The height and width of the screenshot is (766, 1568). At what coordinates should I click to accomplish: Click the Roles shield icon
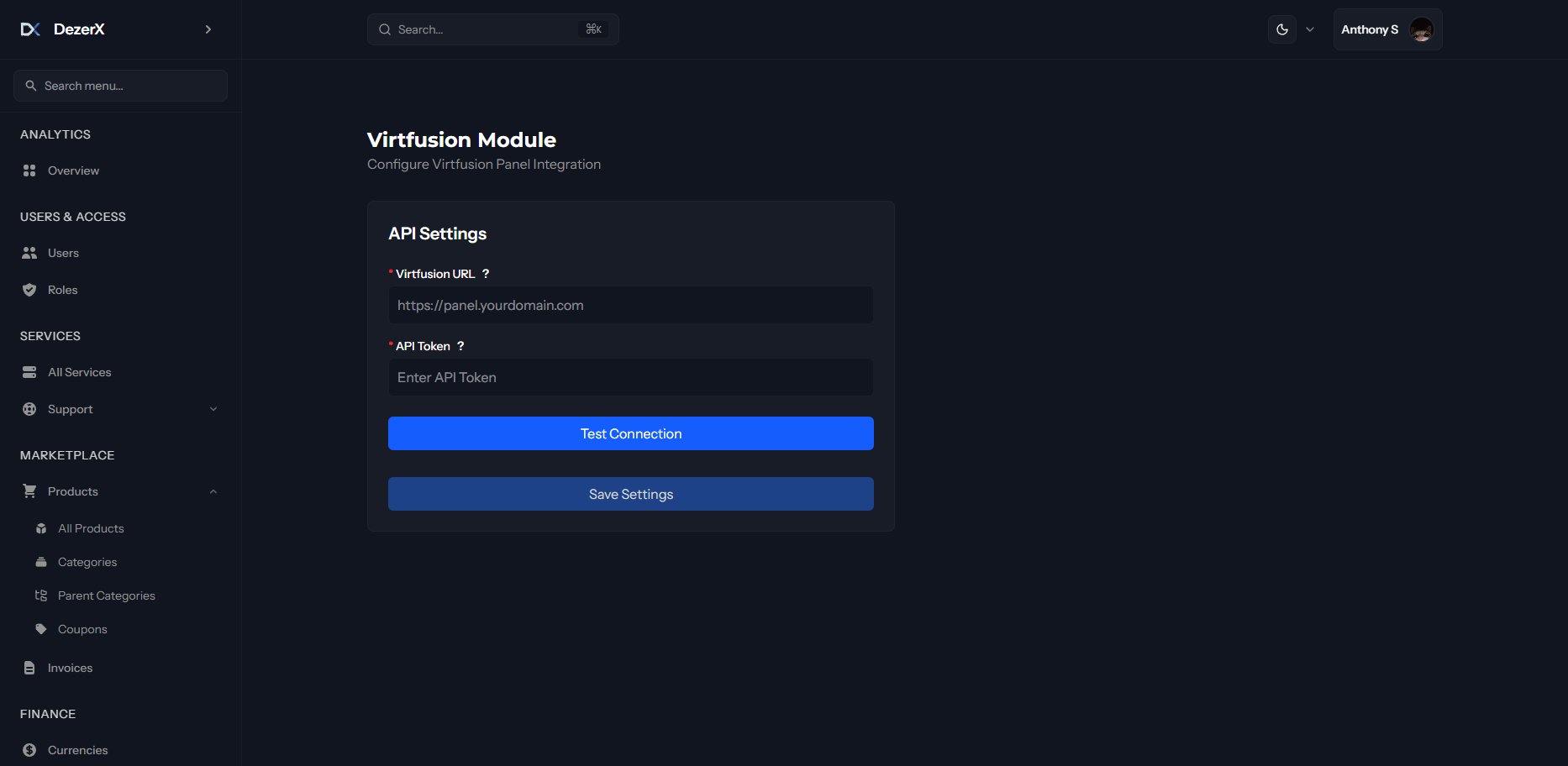(29, 290)
